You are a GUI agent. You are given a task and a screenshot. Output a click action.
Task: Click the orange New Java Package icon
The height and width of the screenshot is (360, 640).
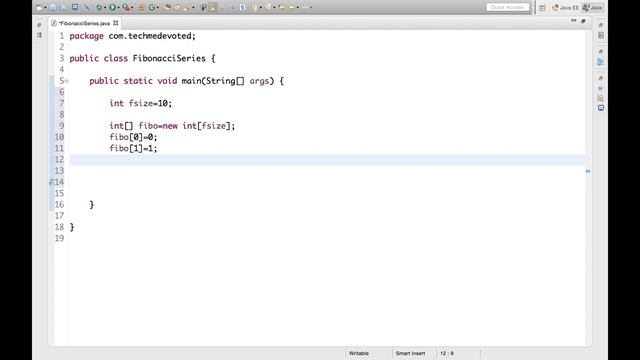[141, 7]
